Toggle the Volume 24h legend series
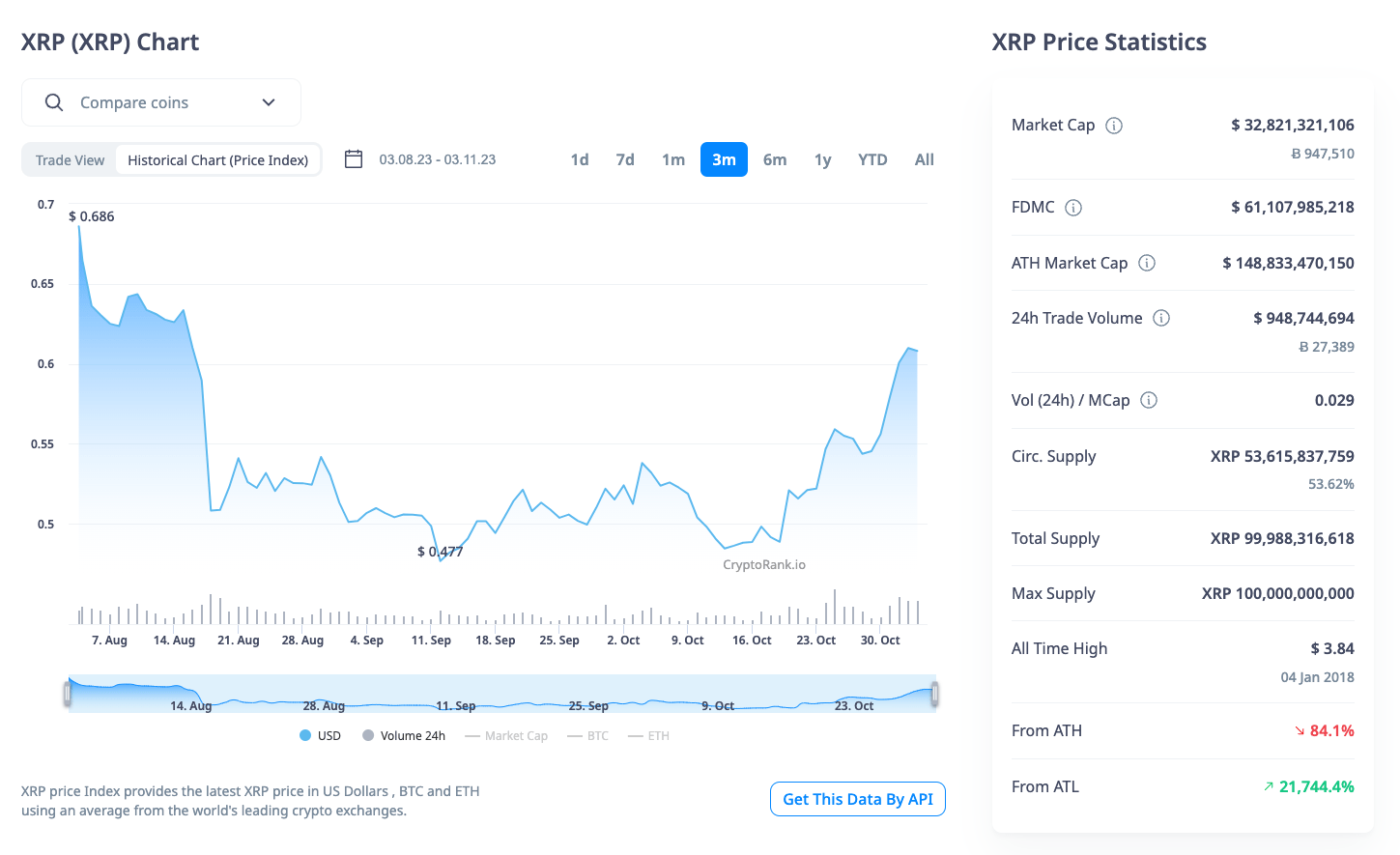Image resolution: width=1400 pixels, height=855 pixels. click(x=404, y=736)
